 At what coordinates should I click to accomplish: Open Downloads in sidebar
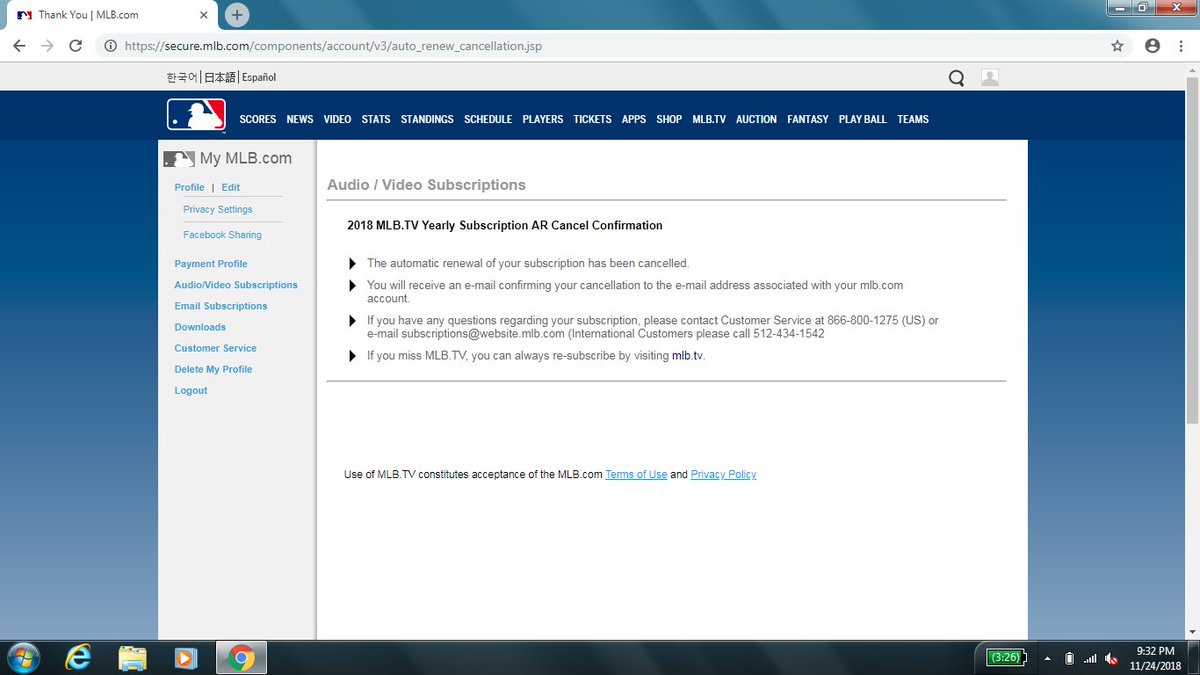tap(200, 327)
